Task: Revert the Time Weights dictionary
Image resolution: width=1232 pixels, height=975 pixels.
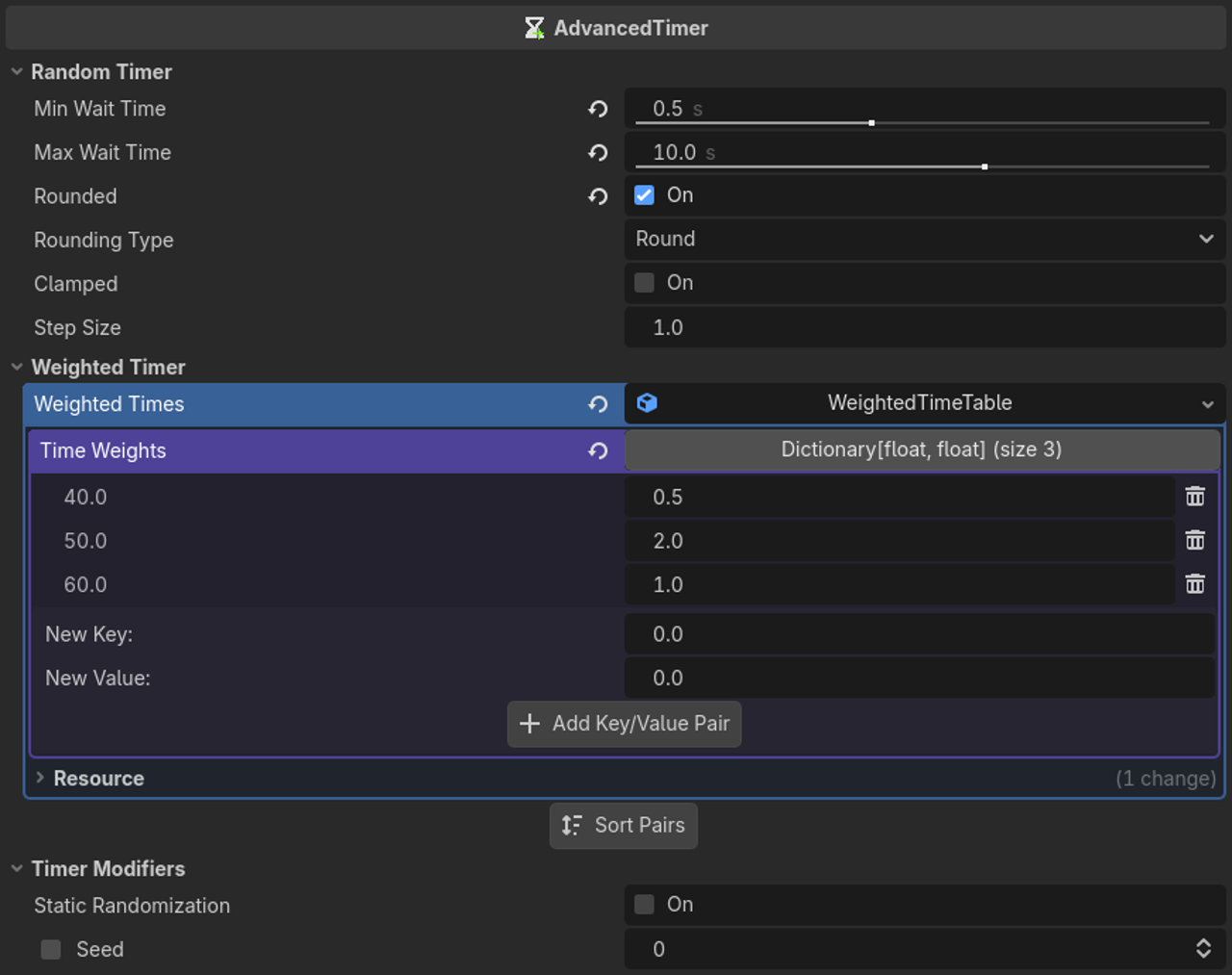Action: click(x=598, y=450)
